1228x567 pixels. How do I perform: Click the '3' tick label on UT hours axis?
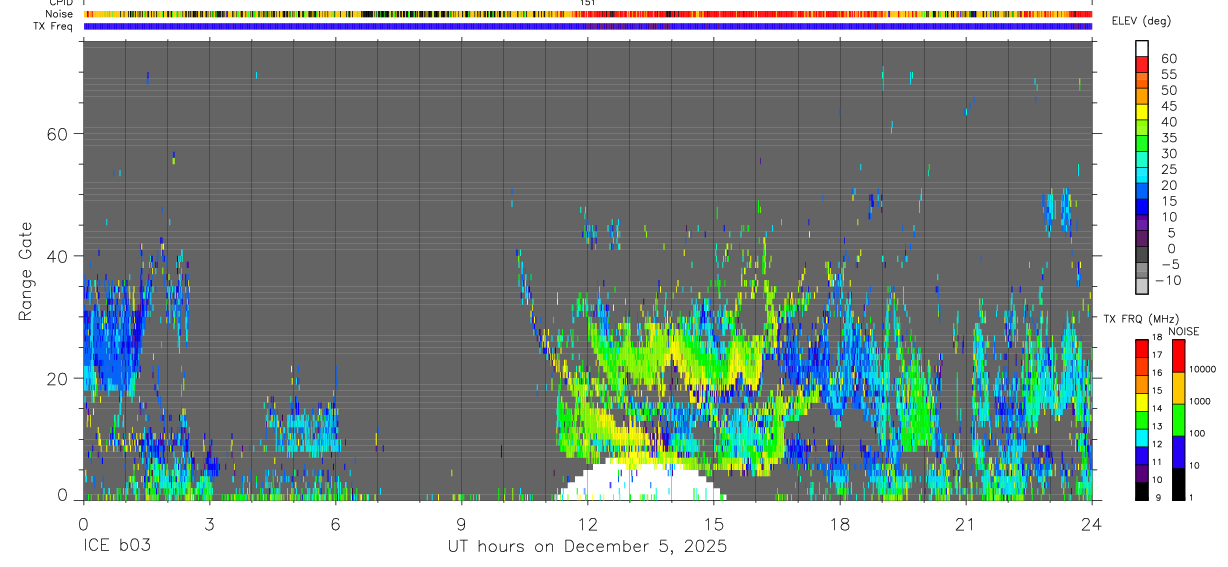pyautogui.click(x=209, y=523)
